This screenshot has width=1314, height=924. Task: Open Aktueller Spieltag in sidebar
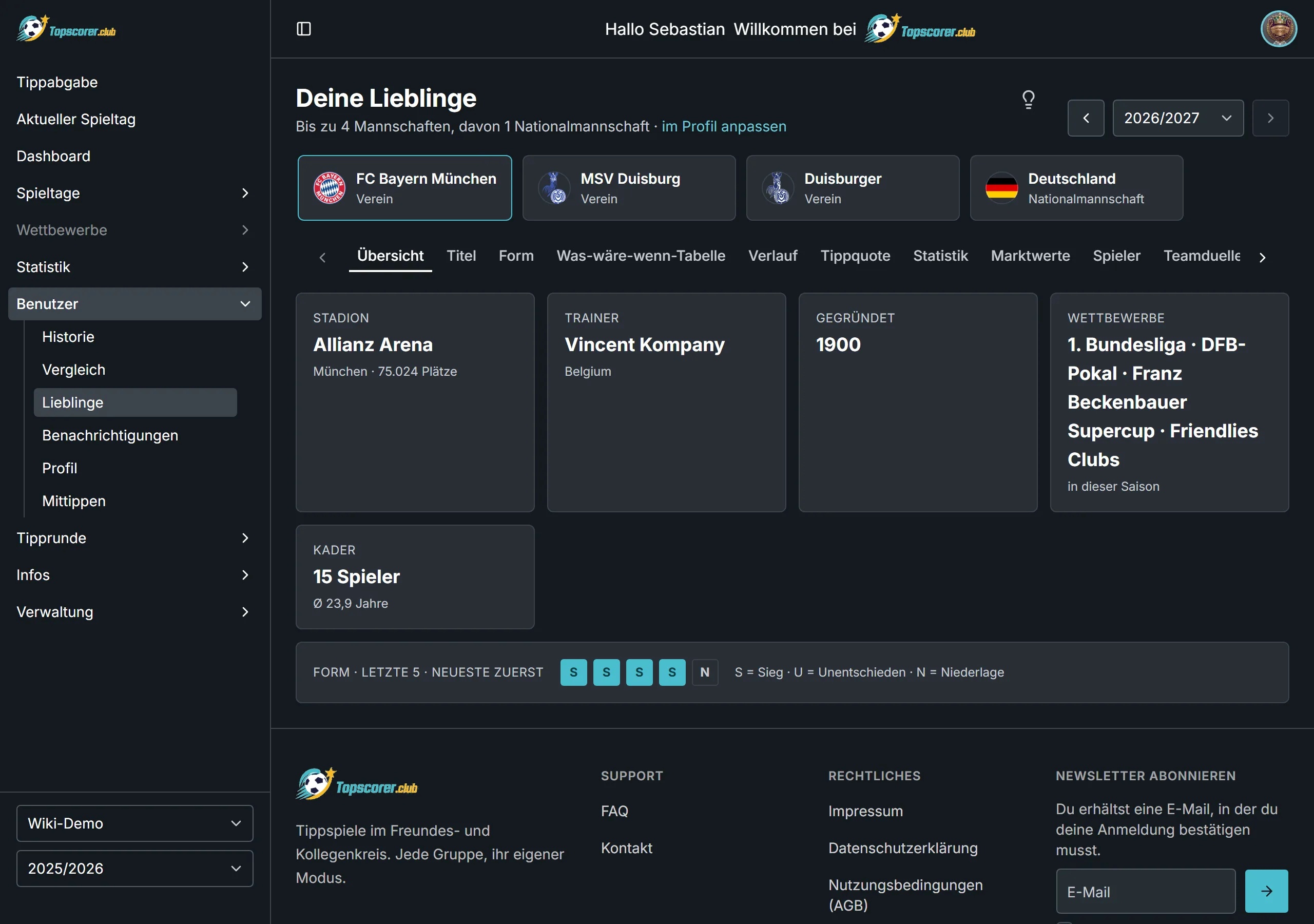[x=135, y=119]
